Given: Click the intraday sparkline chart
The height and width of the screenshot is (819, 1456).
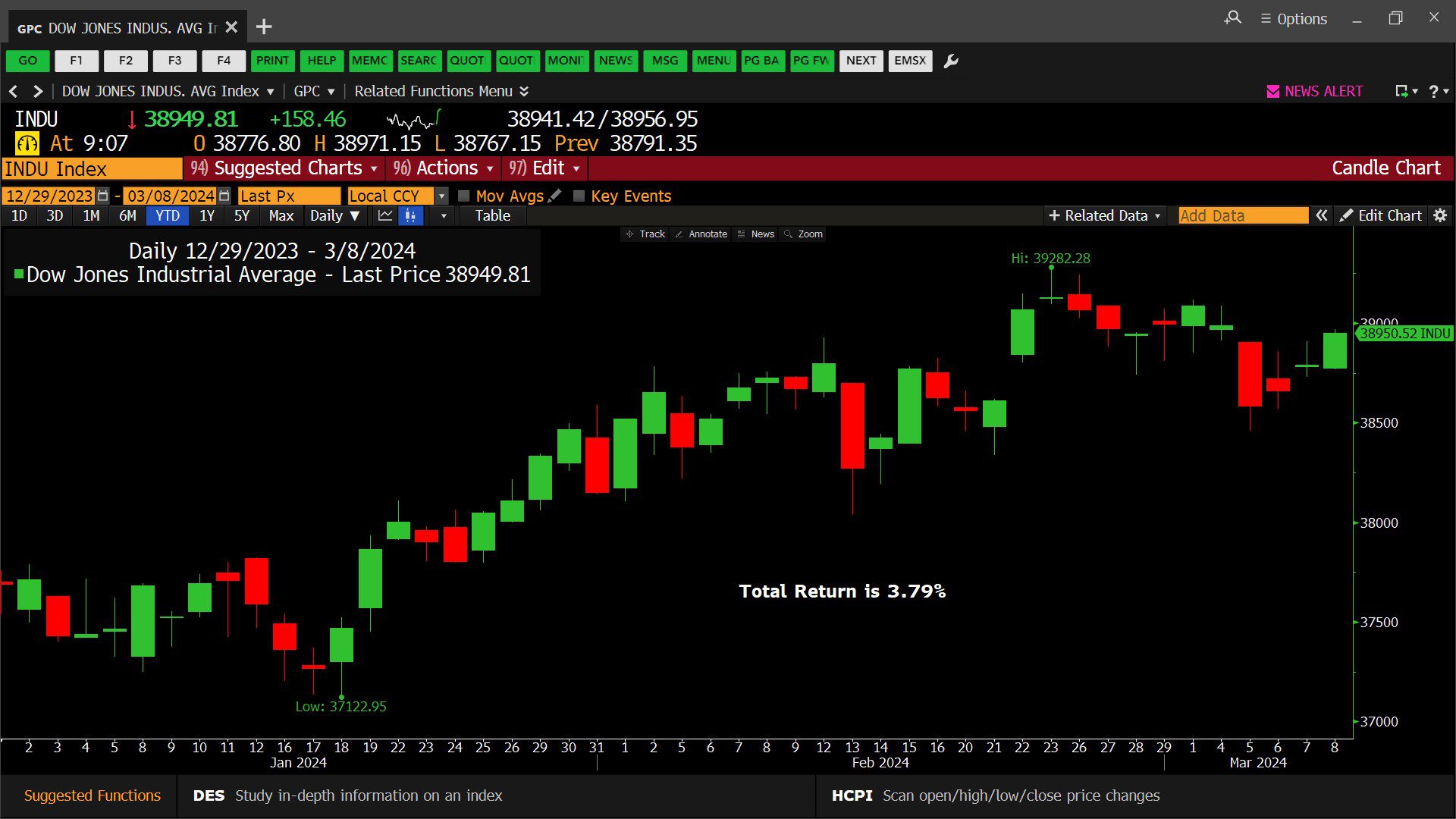Looking at the screenshot, I should pyautogui.click(x=414, y=119).
